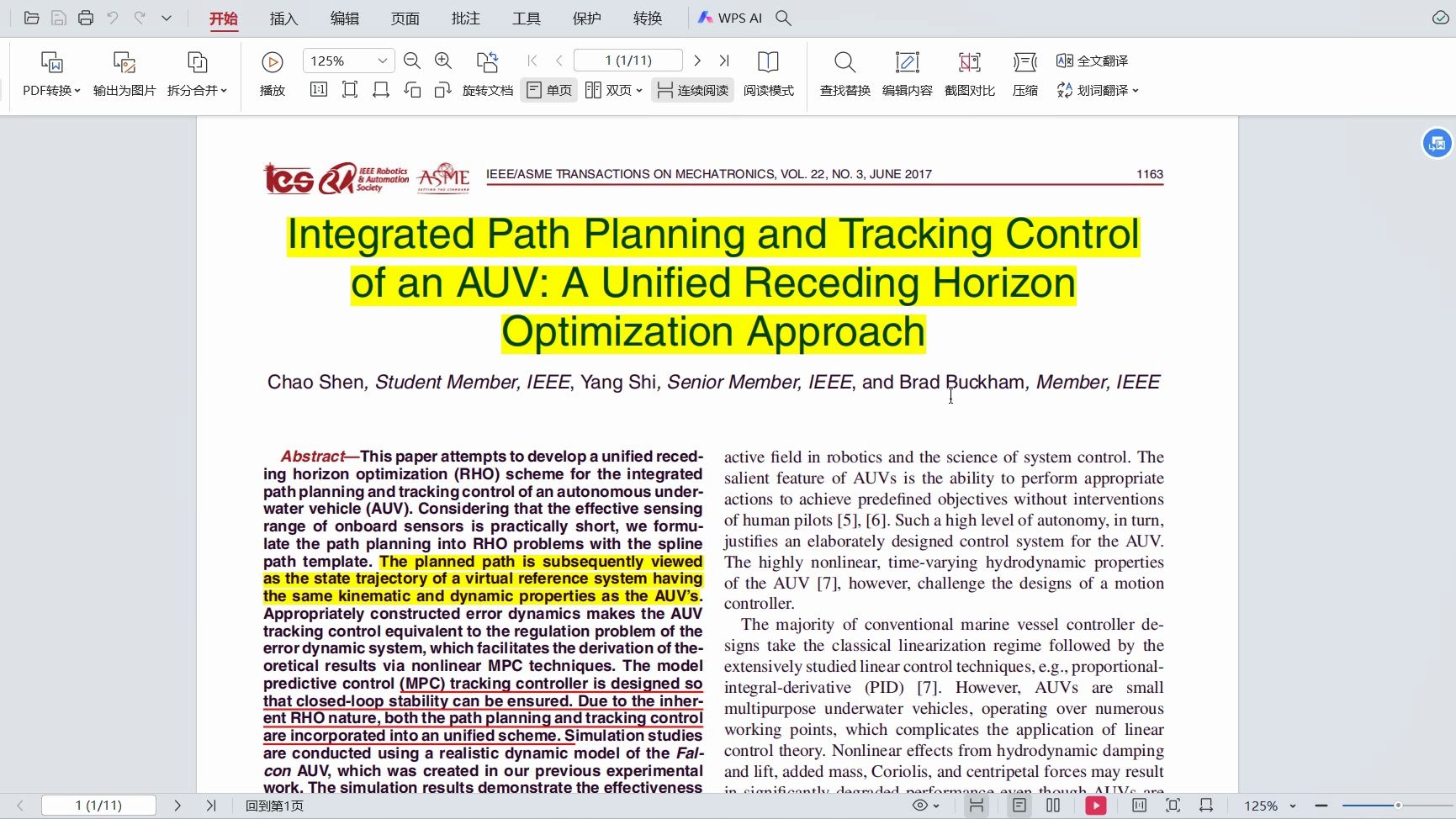Open 编辑内容 edit content tool
Viewport: 1456px width, 819px height.
907,74
